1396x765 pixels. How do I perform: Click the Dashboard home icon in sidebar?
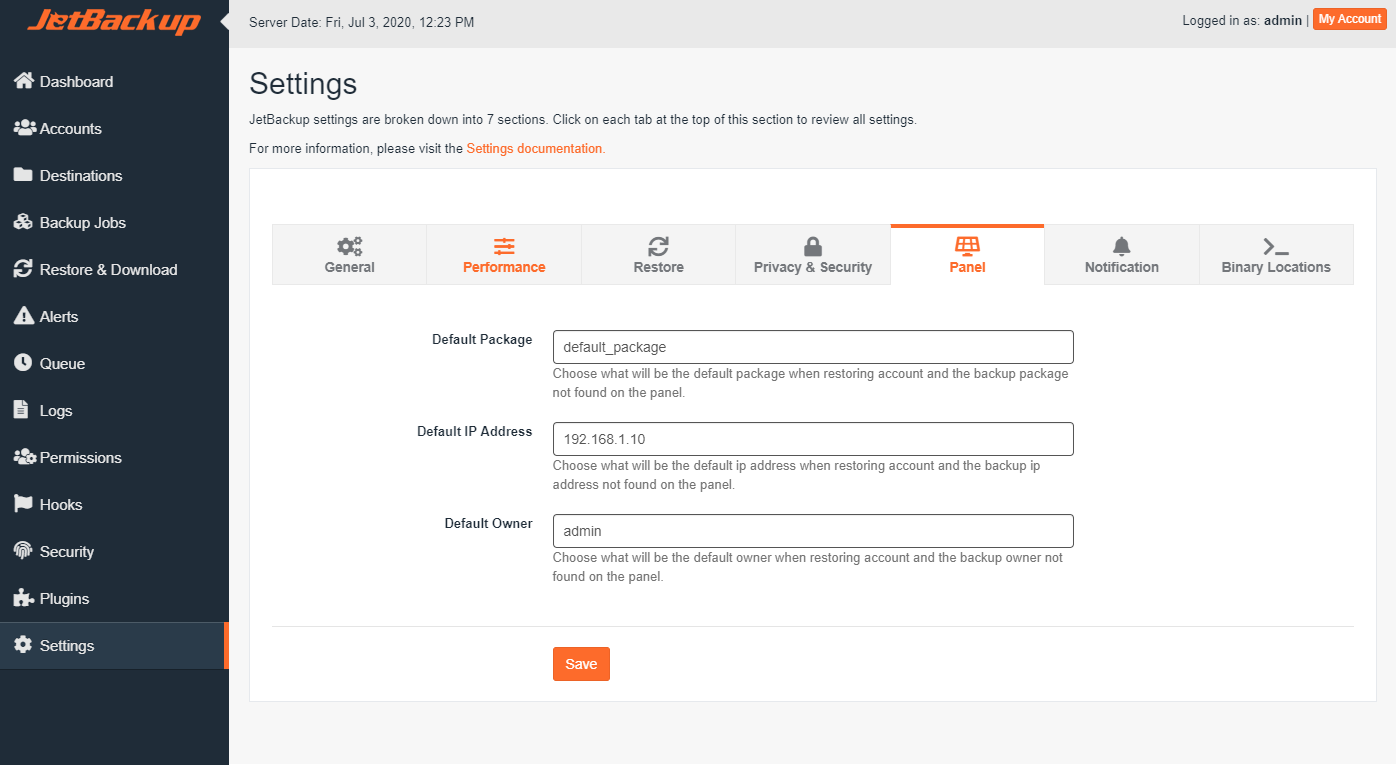click(24, 81)
